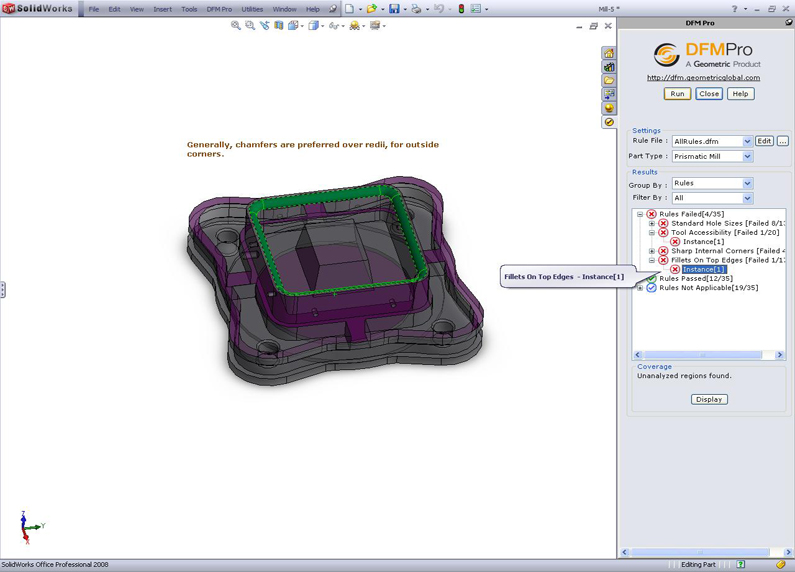Image resolution: width=795 pixels, height=572 pixels.
Task: Click the Open file folder icon
Action: pyautogui.click(x=372, y=9)
